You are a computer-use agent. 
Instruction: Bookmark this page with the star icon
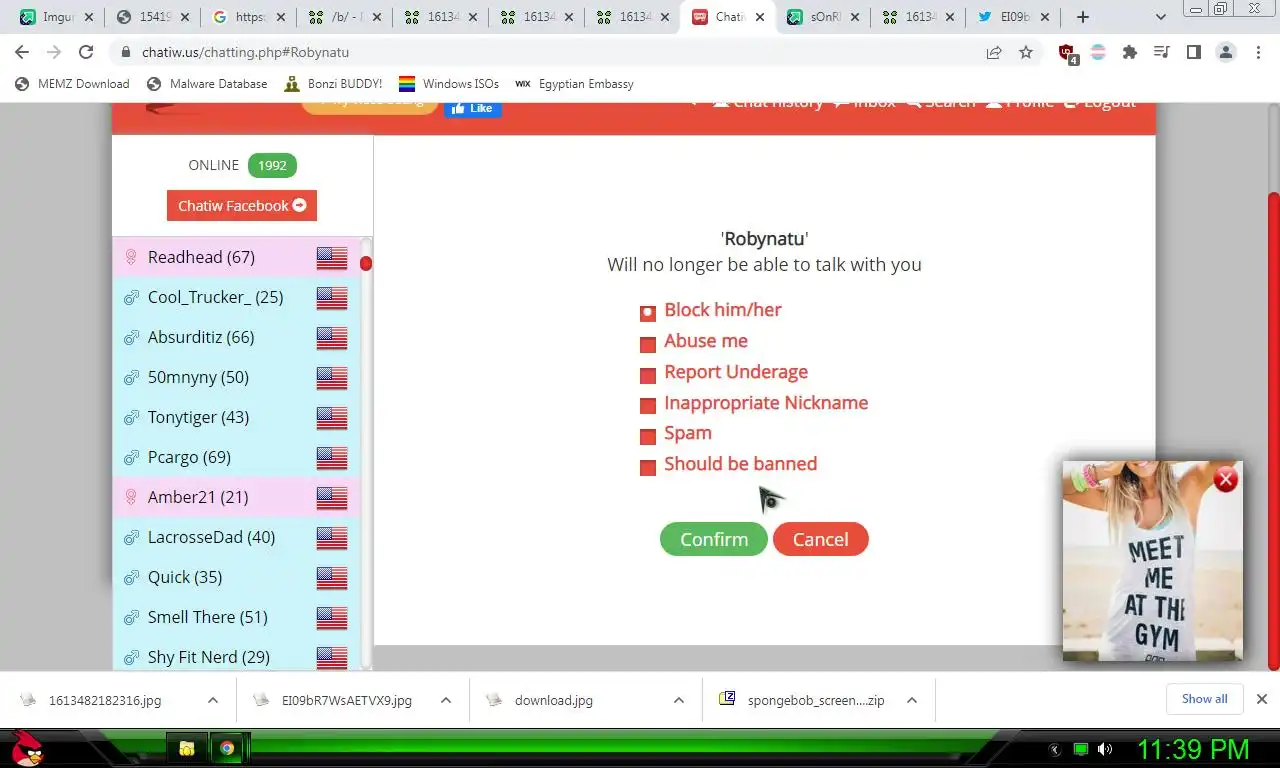pyautogui.click(x=1026, y=52)
